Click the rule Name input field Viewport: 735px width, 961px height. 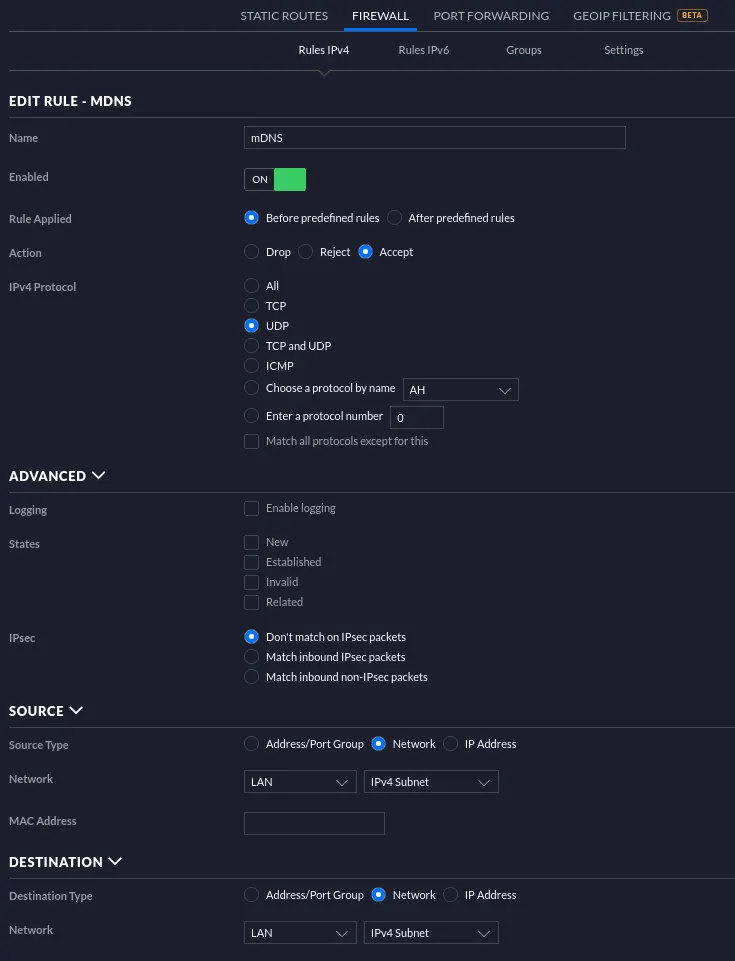coord(435,138)
